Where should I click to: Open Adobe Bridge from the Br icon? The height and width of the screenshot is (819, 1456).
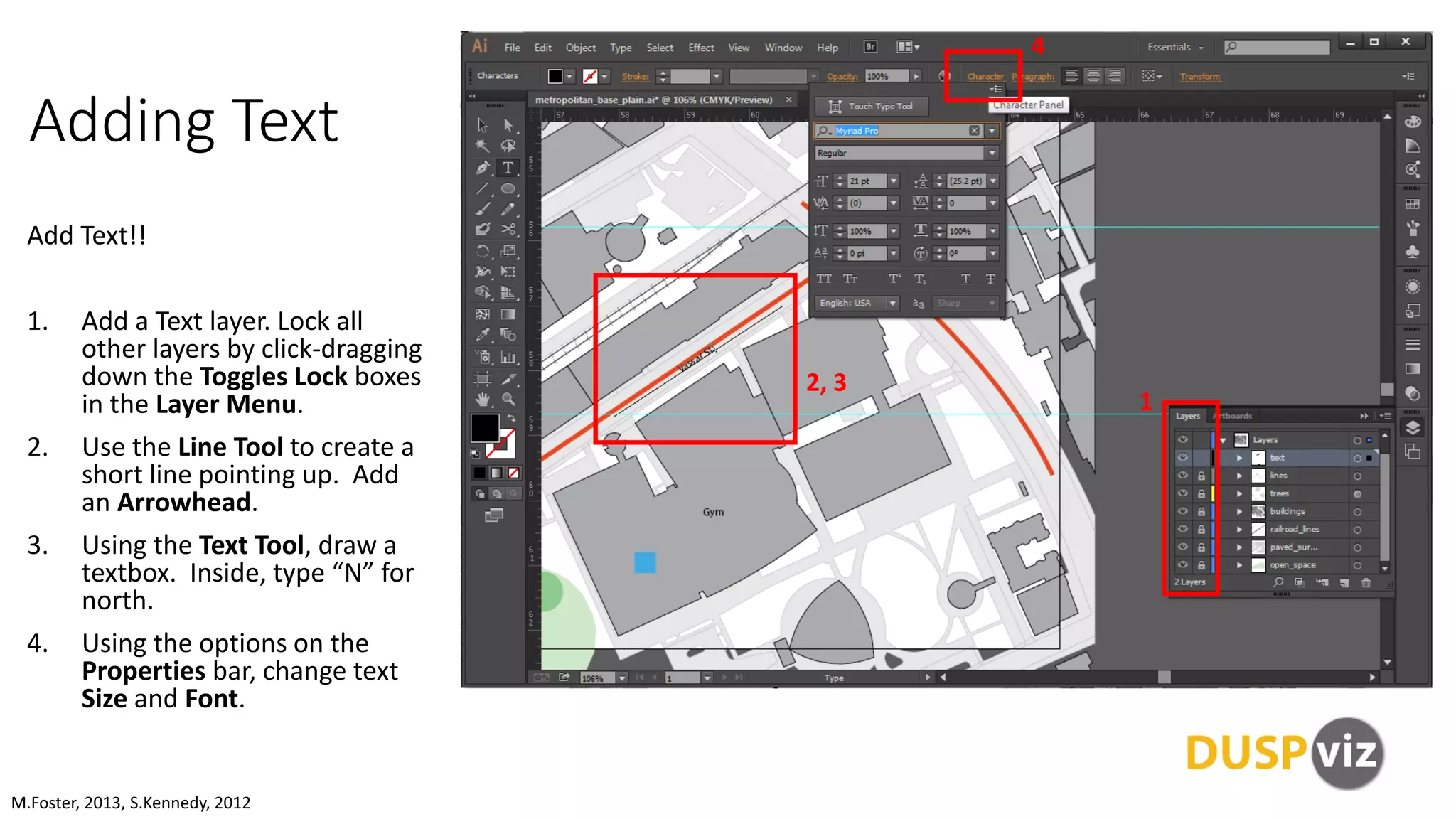(x=870, y=47)
